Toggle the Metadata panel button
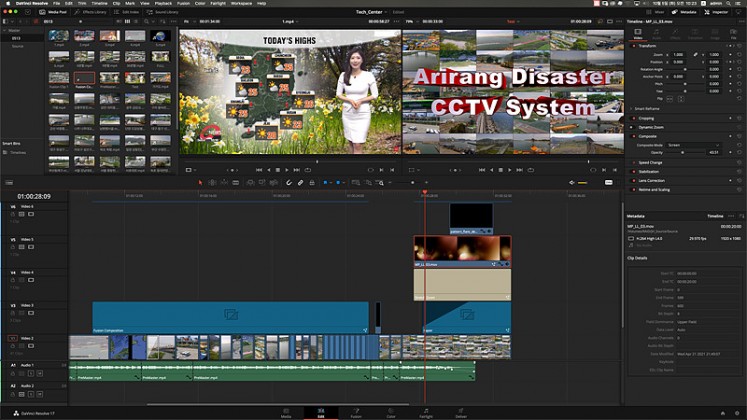The height and width of the screenshot is (420, 747). pos(684,12)
